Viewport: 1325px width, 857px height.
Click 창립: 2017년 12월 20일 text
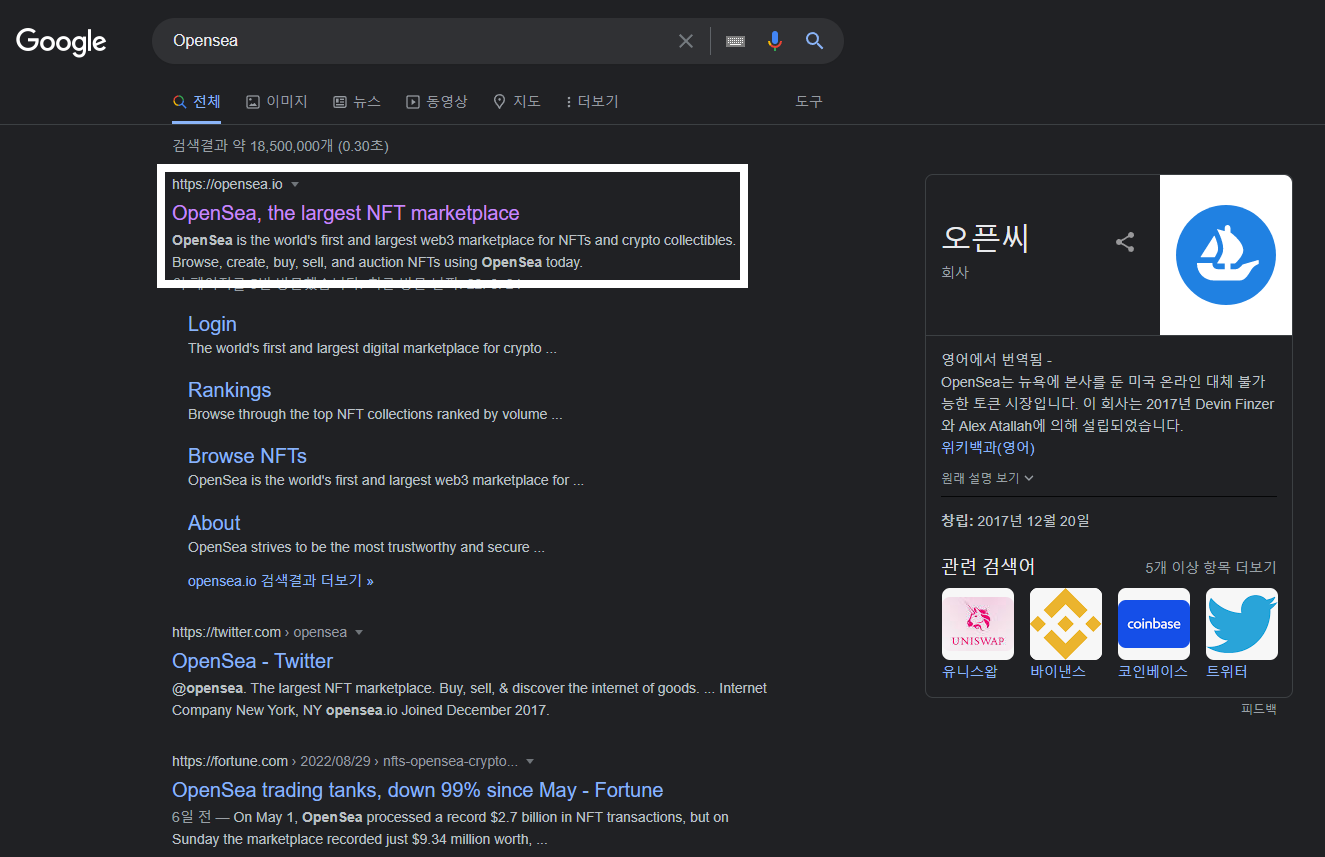pyautogui.click(x=1015, y=521)
